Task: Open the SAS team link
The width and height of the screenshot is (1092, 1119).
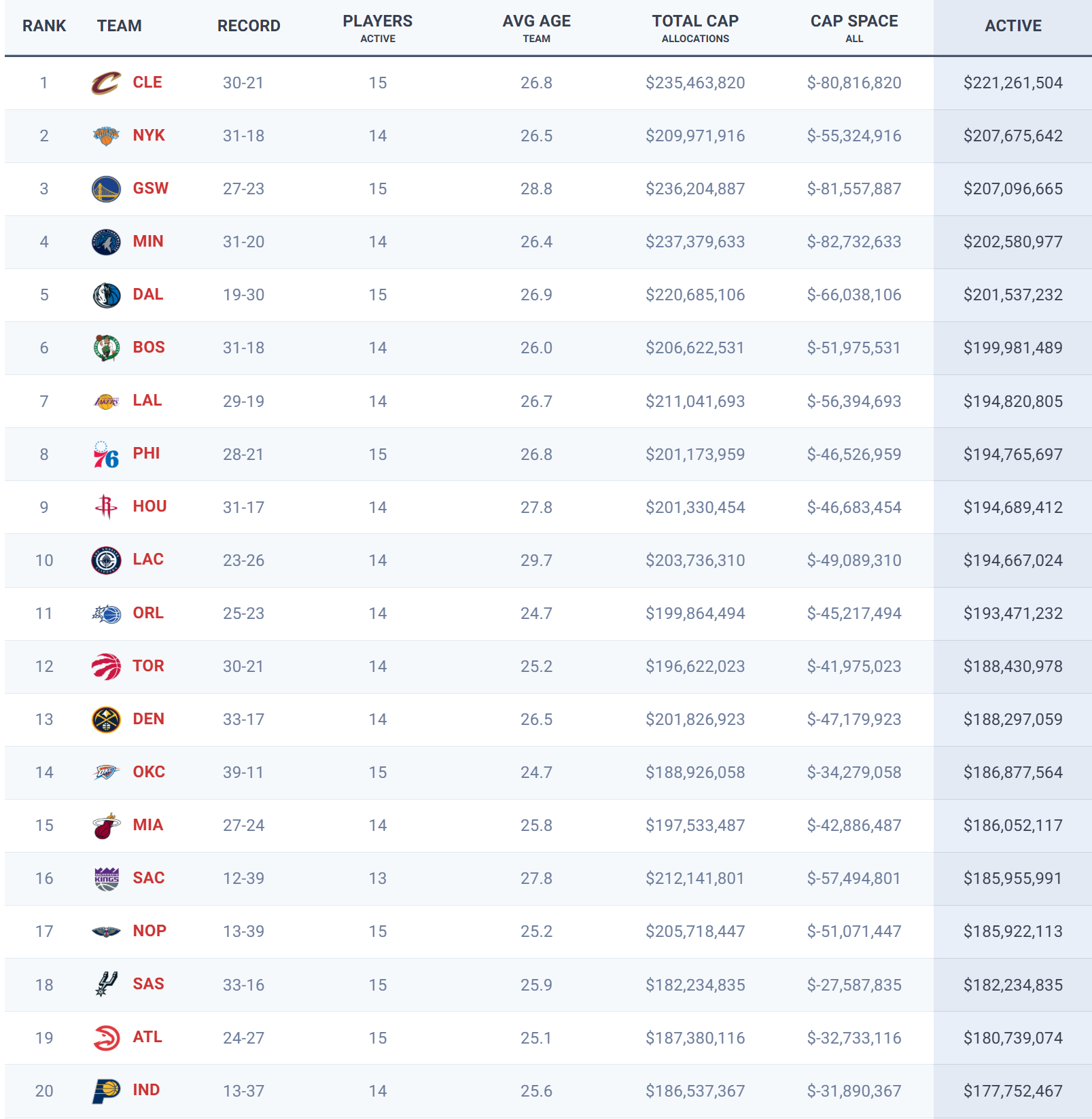Action: coord(148,984)
